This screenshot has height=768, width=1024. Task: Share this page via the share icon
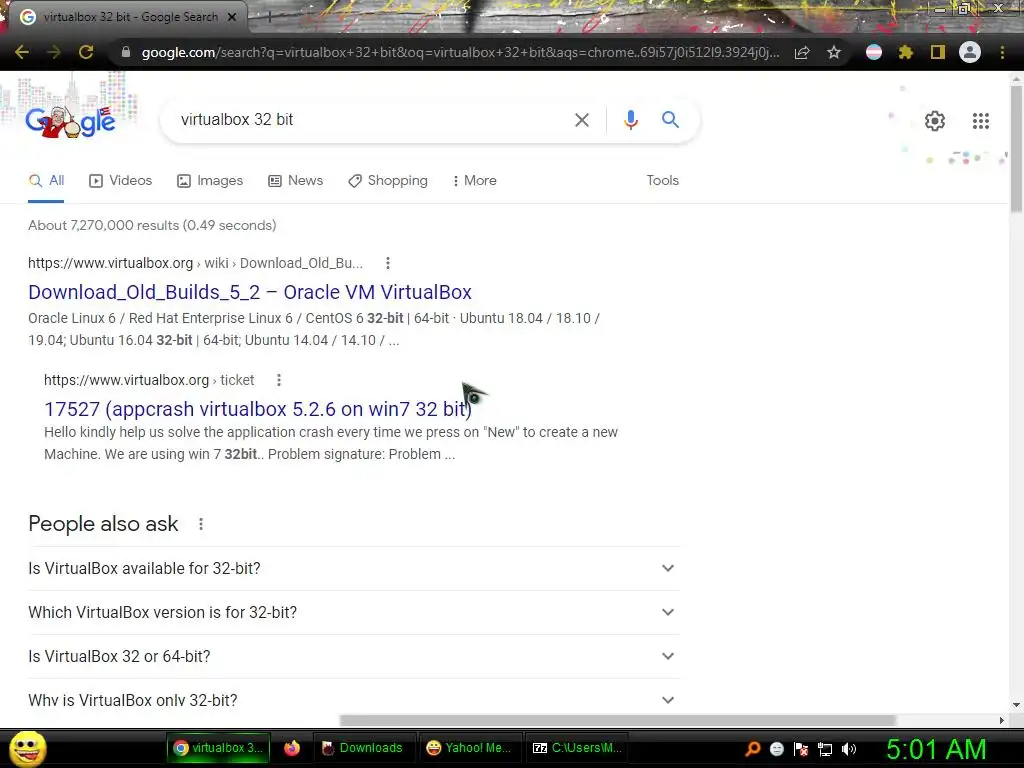click(x=802, y=52)
